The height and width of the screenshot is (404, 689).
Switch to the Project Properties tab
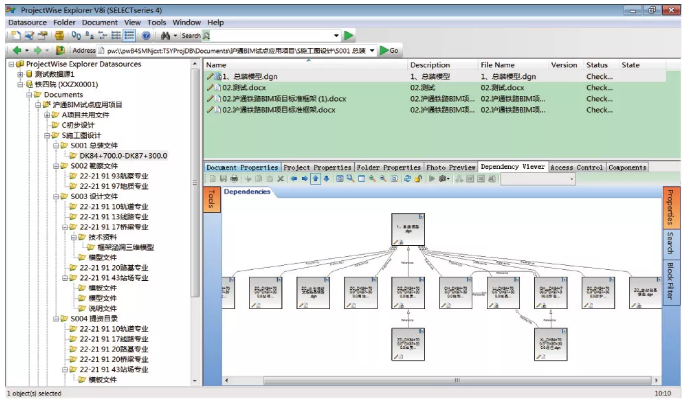[x=317, y=167]
